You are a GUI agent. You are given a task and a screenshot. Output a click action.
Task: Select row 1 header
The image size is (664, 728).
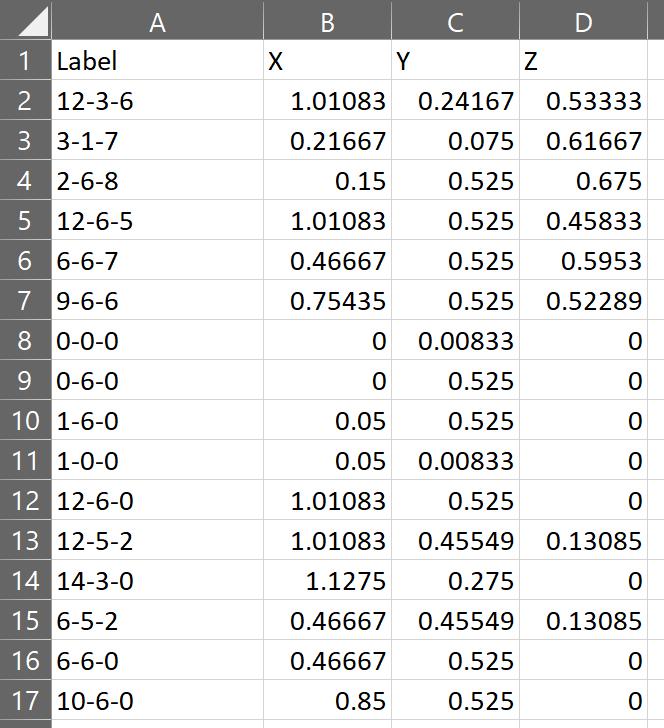(x=26, y=60)
